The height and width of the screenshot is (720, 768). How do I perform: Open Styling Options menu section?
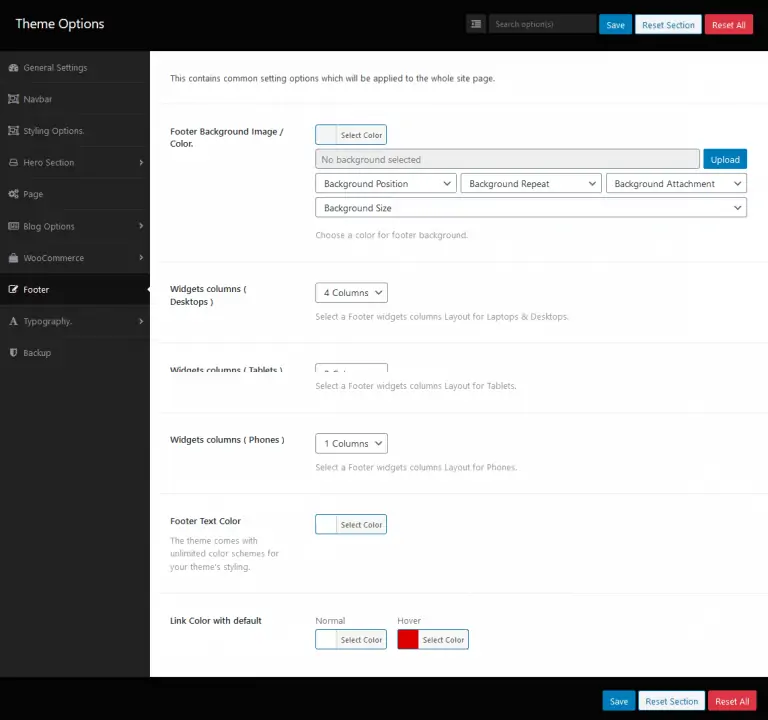[x=75, y=131]
